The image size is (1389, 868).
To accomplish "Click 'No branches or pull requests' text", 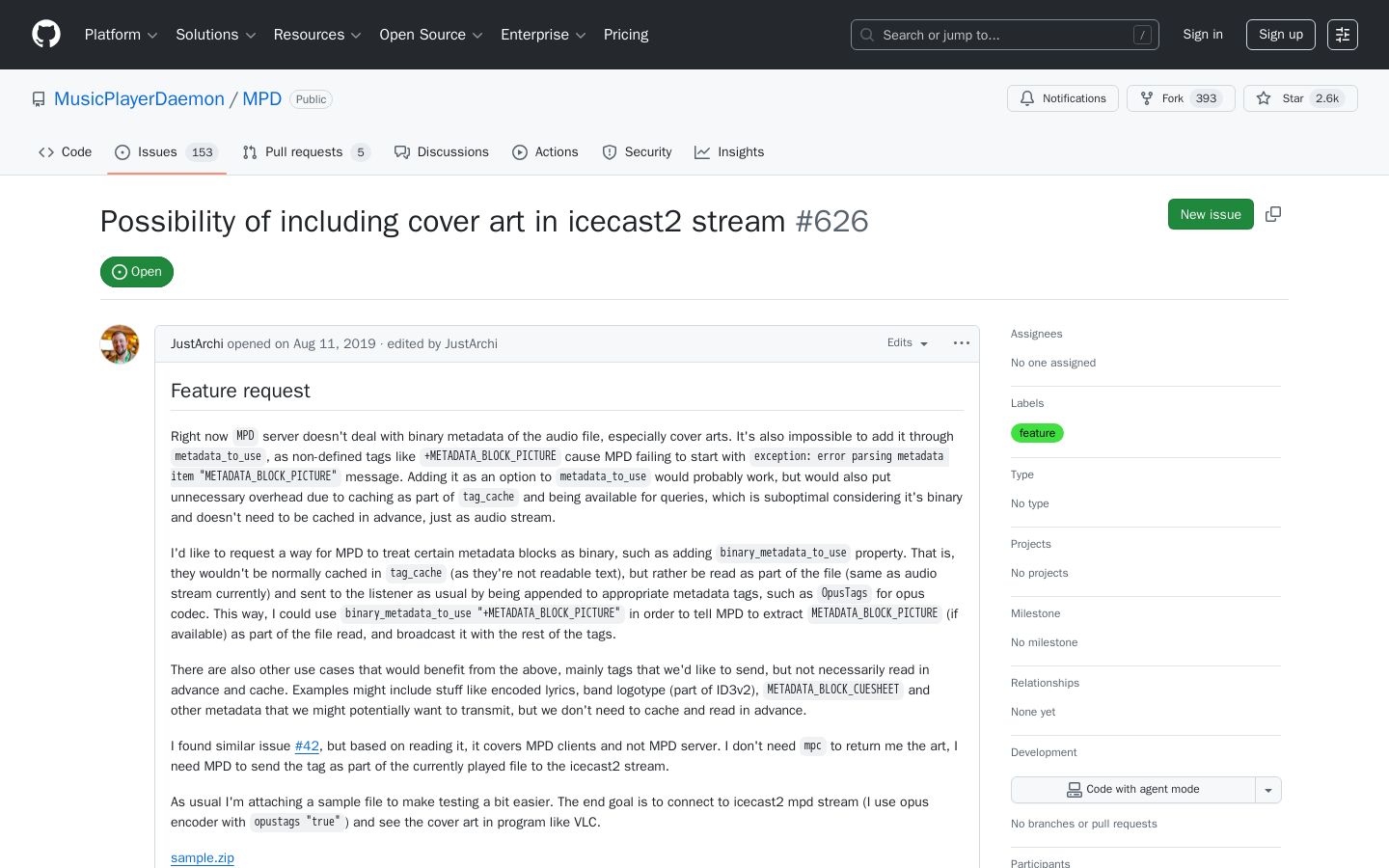I will pos(1084,824).
